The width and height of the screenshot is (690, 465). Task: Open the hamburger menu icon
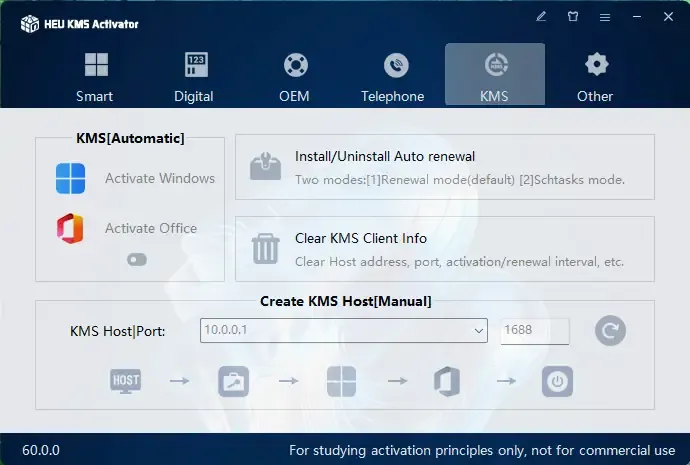pyautogui.click(x=605, y=17)
